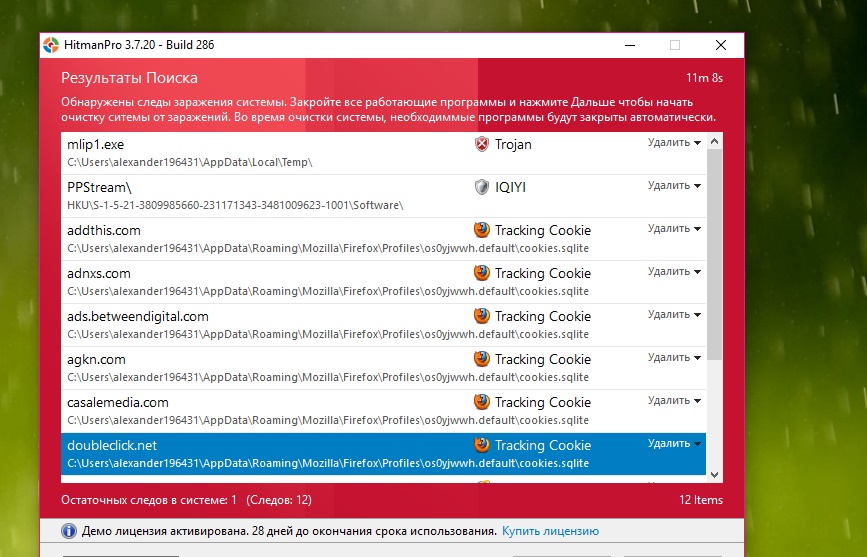This screenshot has height=557, width=867.
Task: Click the scrollbar up arrow in results list
Action: [x=714, y=142]
